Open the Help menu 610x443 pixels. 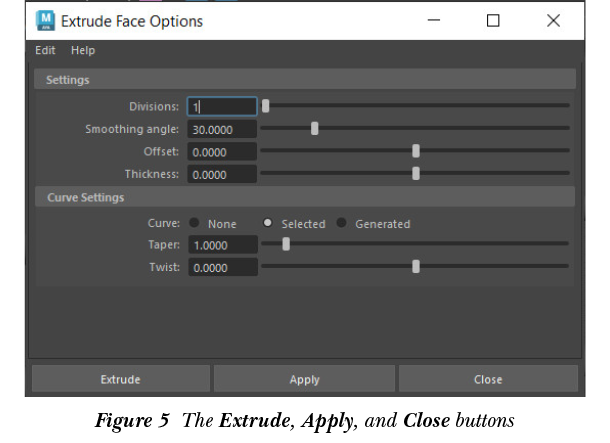tap(83, 50)
